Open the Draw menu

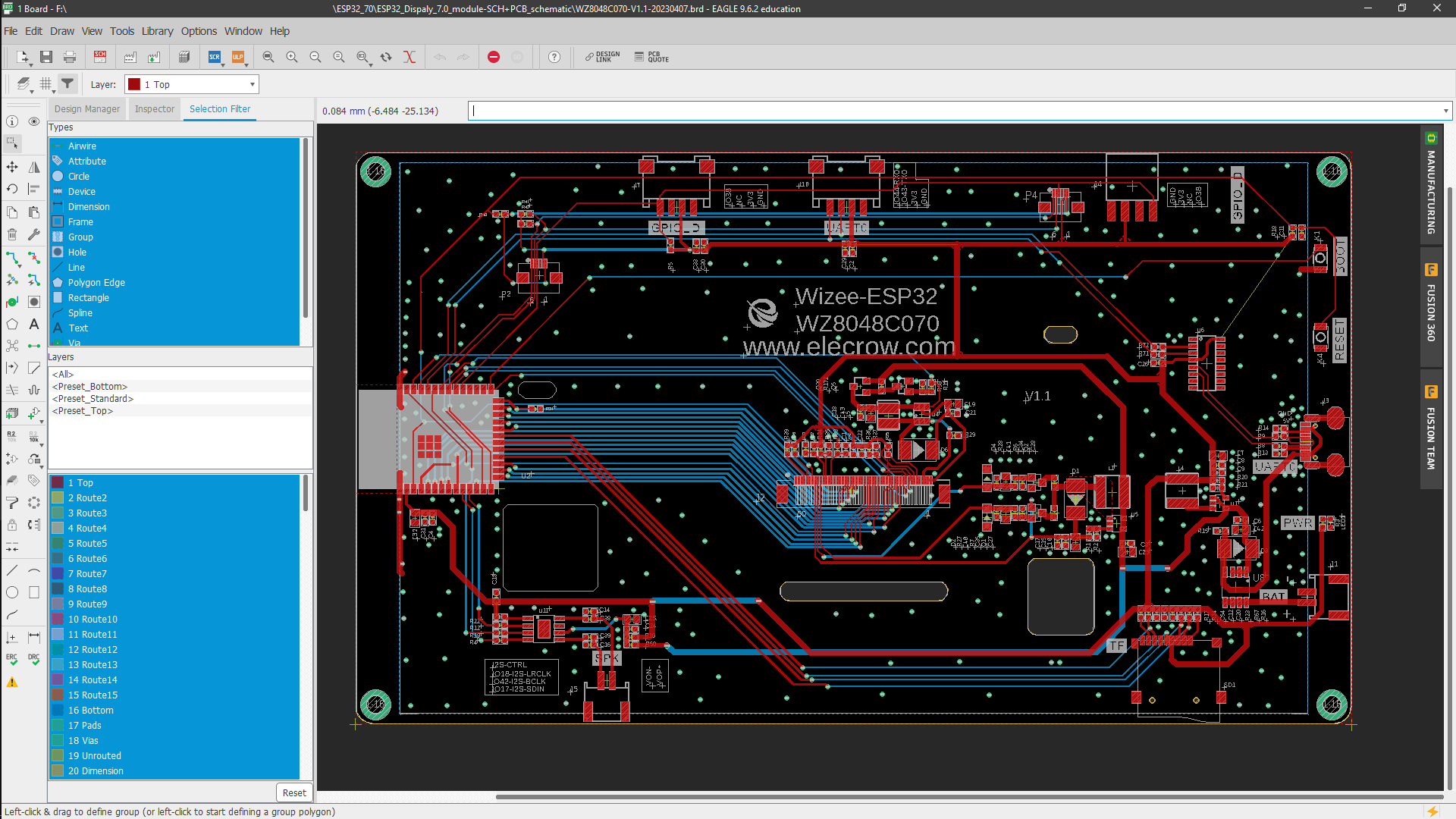pos(62,31)
